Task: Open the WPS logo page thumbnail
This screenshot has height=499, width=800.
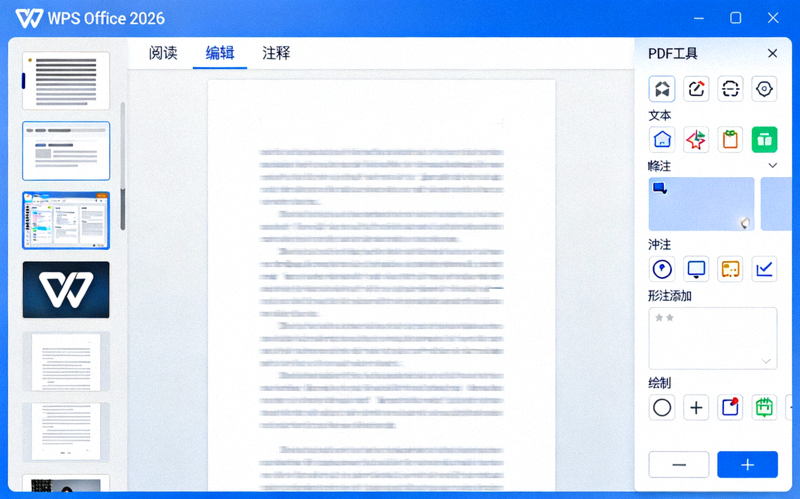Action: tap(66, 290)
